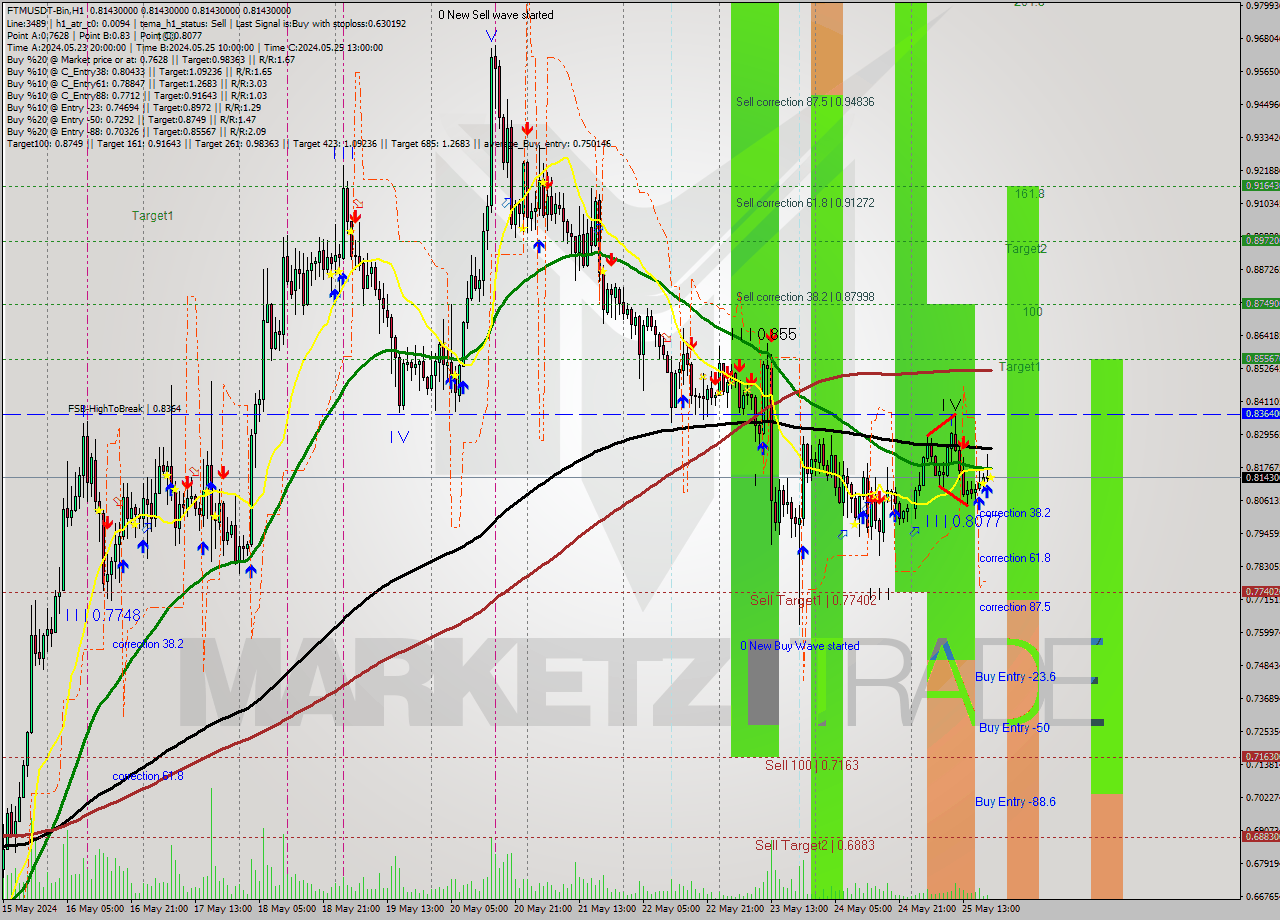
Task: Select red price tag 0.77402 on the axis
Action: pyautogui.click(x=1260, y=592)
